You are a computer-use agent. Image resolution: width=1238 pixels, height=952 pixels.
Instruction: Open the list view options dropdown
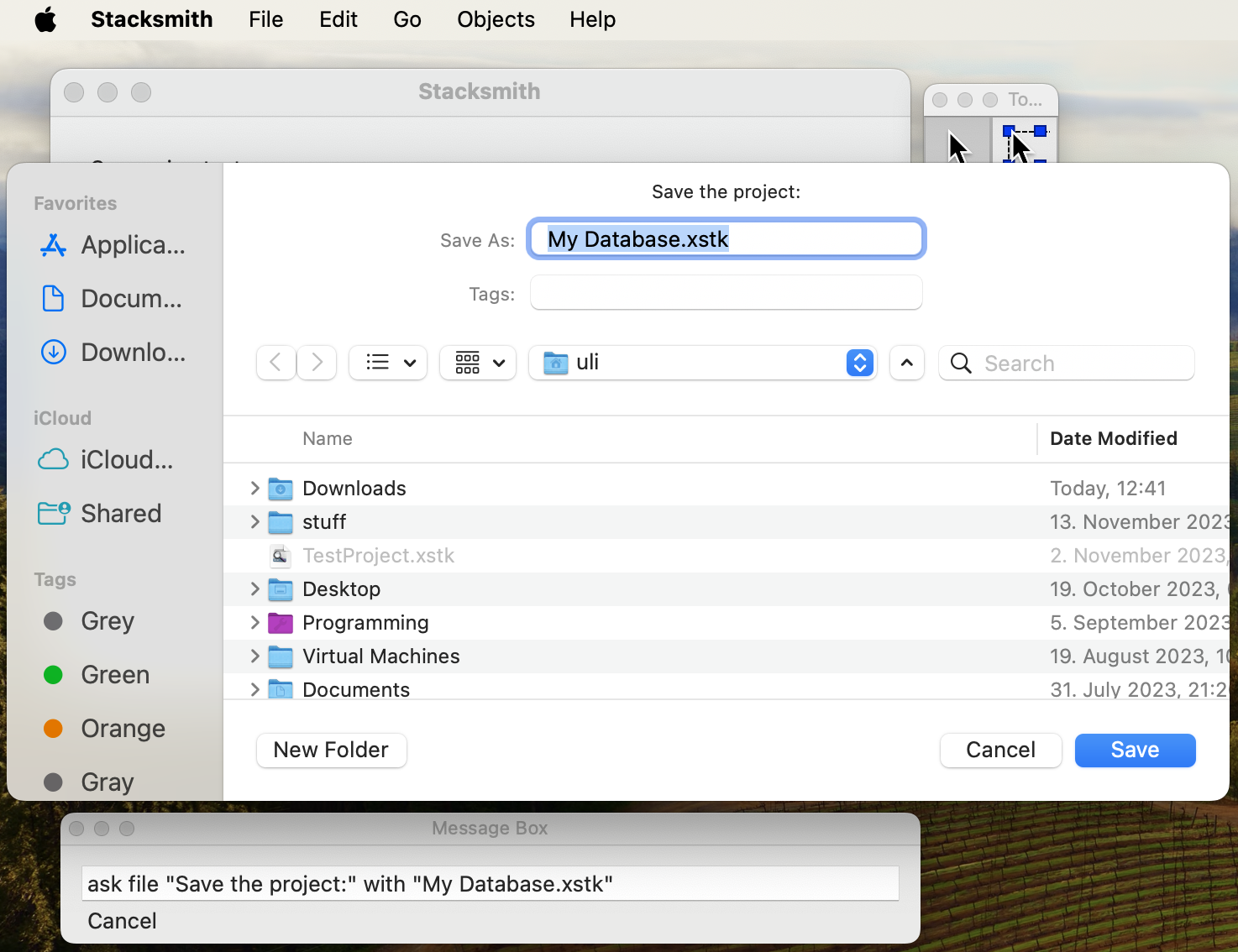[x=388, y=363]
